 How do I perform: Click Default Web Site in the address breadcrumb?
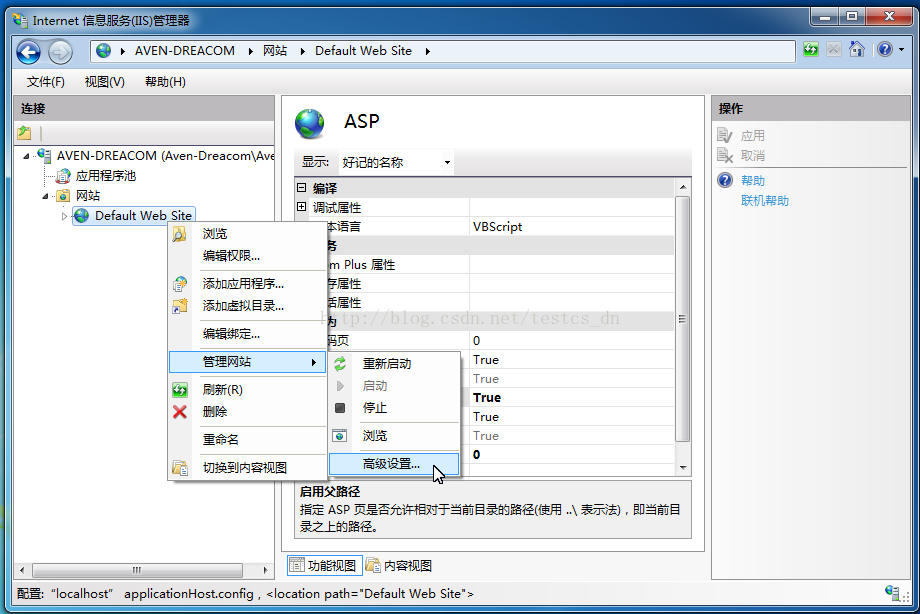click(363, 51)
